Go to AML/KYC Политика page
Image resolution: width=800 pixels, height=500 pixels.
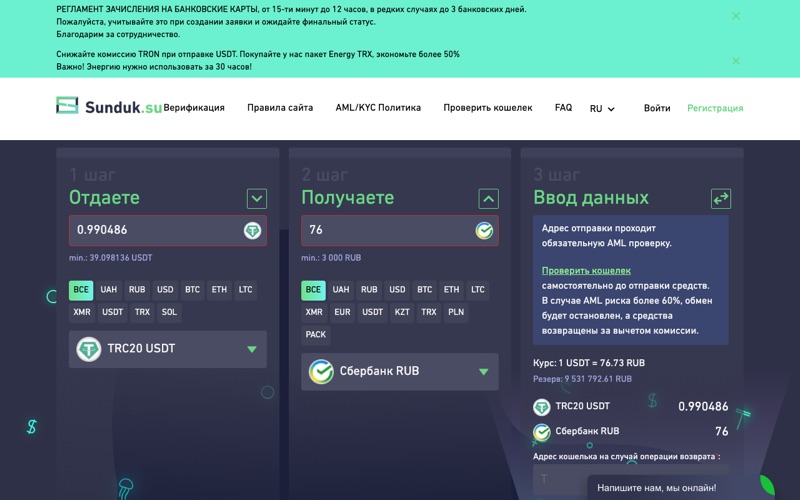(x=378, y=108)
